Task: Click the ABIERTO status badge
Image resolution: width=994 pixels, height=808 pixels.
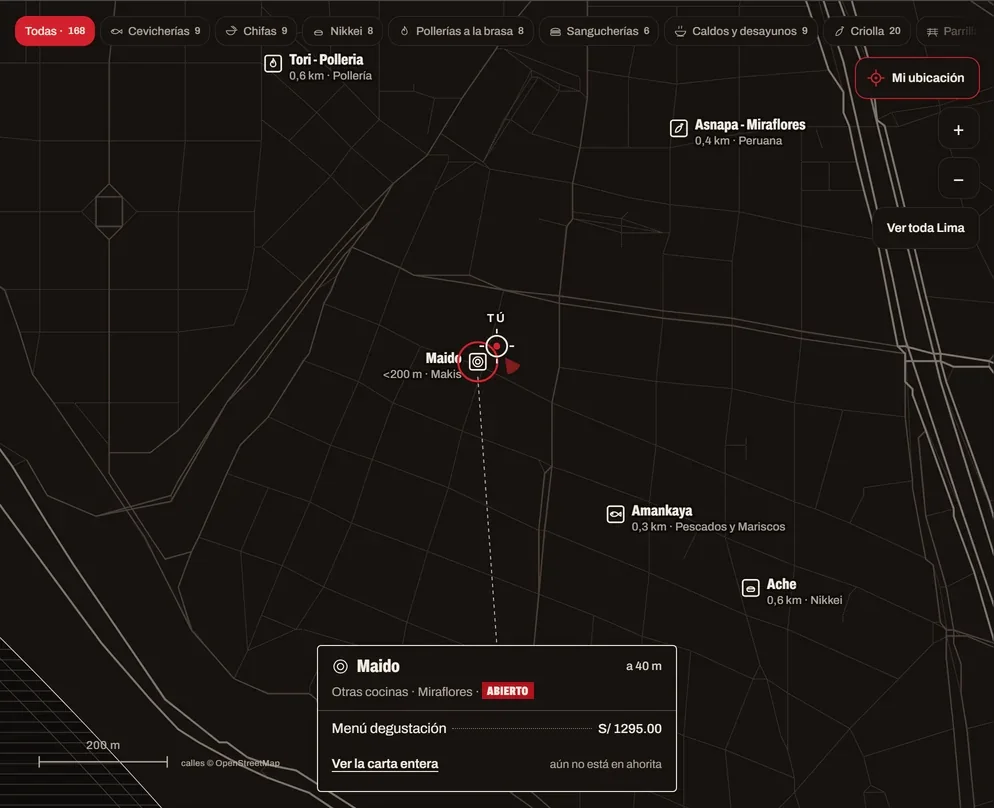Action: click(x=507, y=691)
